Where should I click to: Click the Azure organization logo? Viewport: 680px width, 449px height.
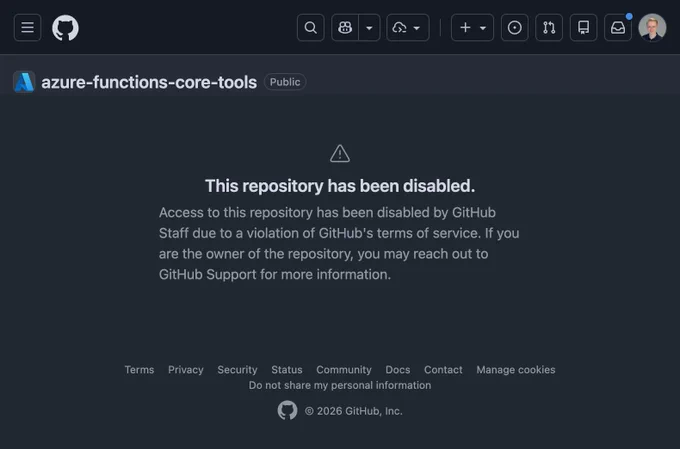click(24, 82)
